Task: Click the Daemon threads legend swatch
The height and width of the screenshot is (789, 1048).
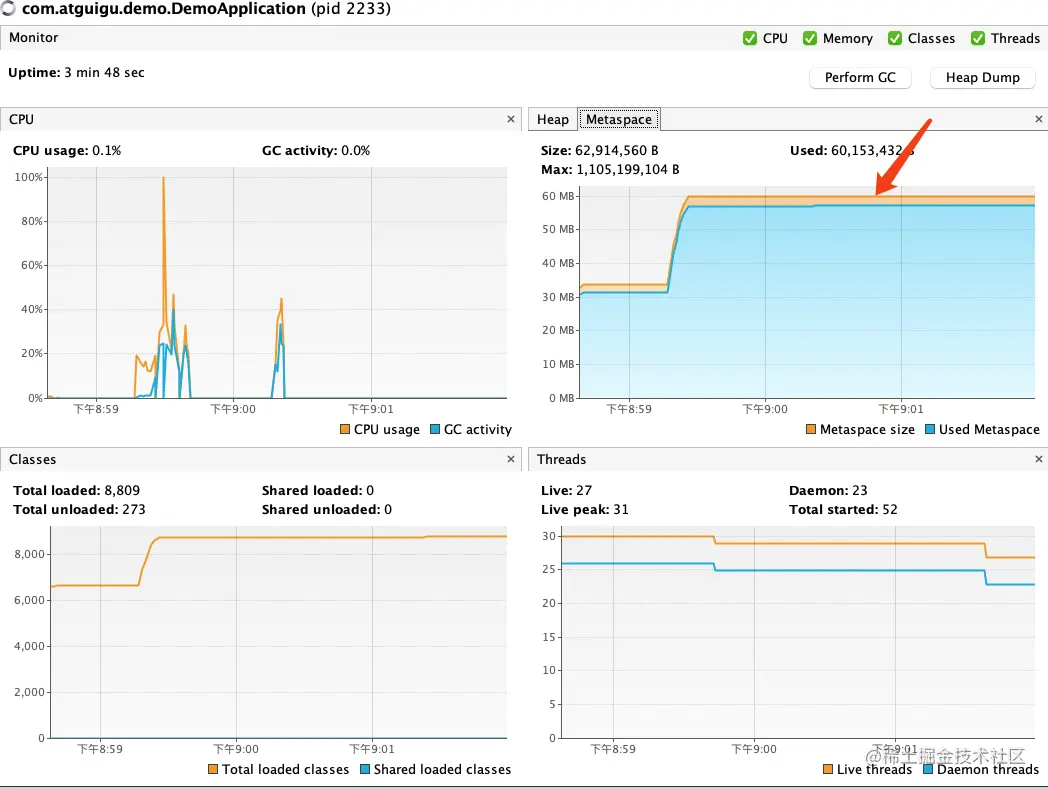Action: tap(928, 770)
